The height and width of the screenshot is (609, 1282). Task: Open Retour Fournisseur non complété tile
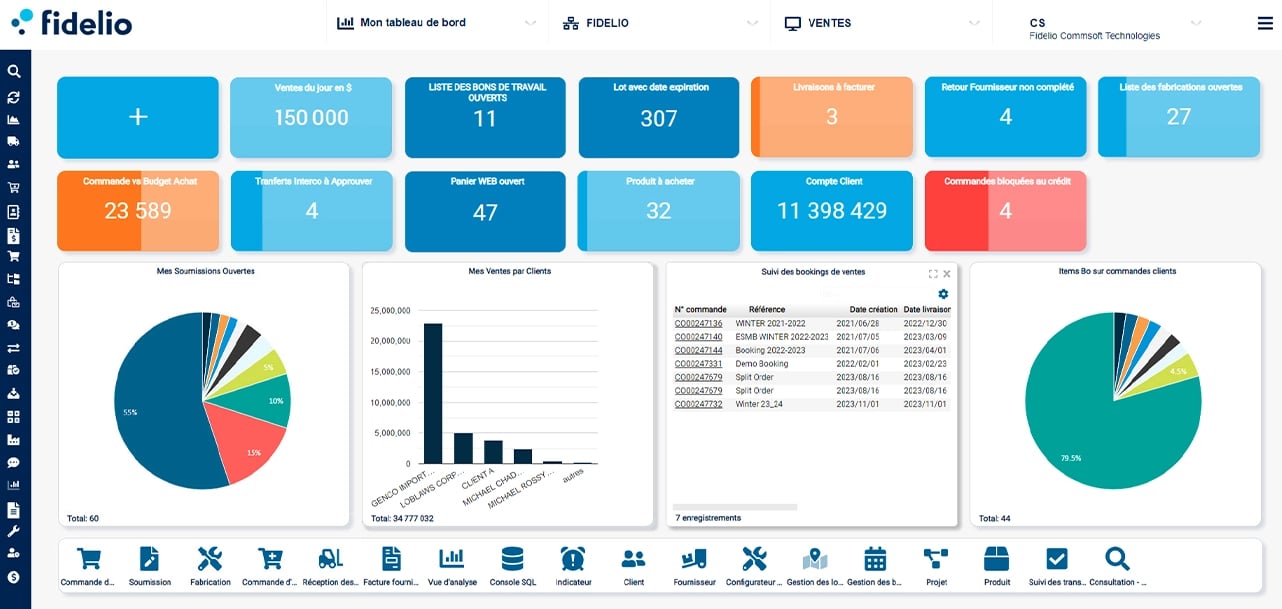(1006, 117)
